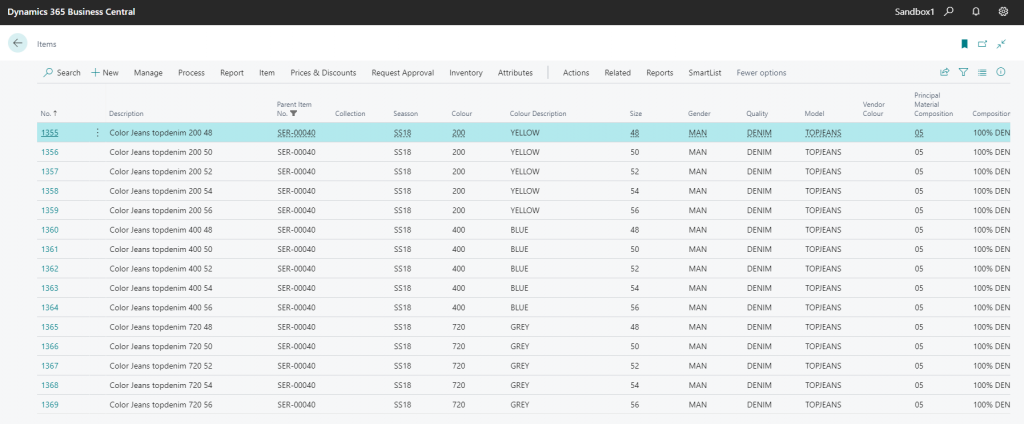
Task: Click the collapse page arrows icon
Action: [1001, 44]
